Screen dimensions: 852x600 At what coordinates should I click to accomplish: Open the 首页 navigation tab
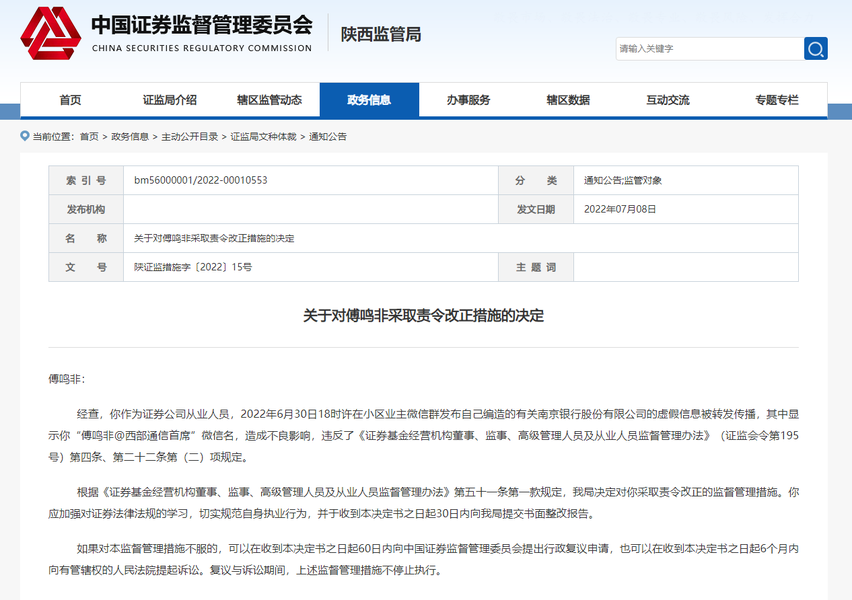(70, 100)
